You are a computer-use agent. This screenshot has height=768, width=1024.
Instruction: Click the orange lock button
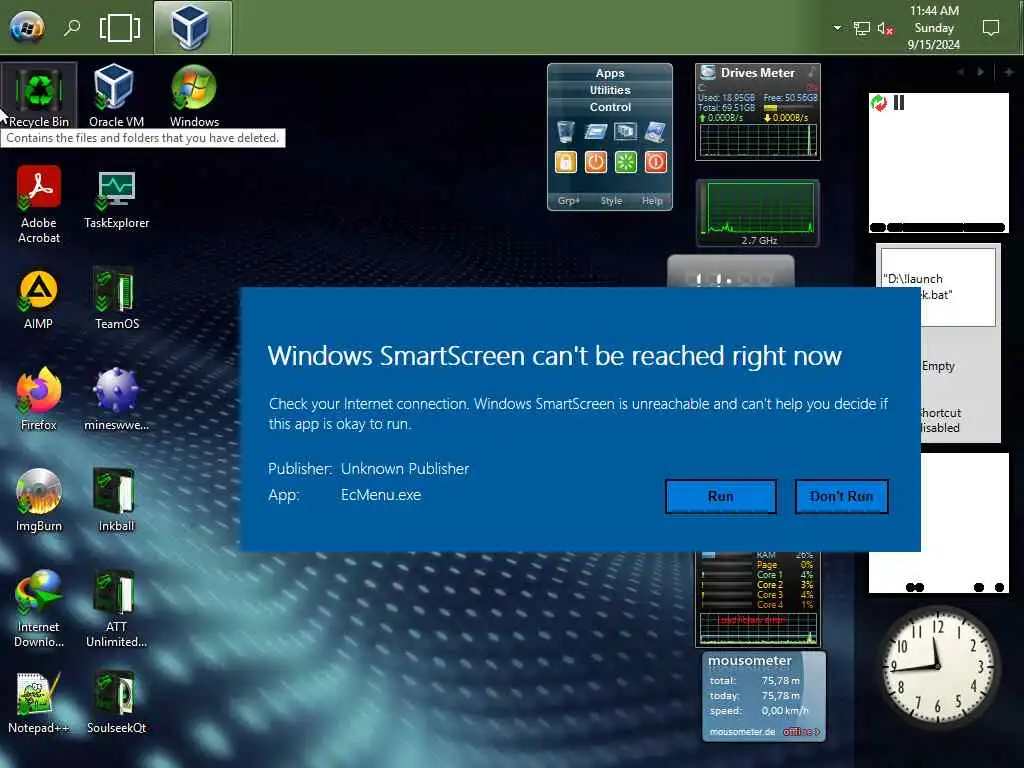click(566, 162)
